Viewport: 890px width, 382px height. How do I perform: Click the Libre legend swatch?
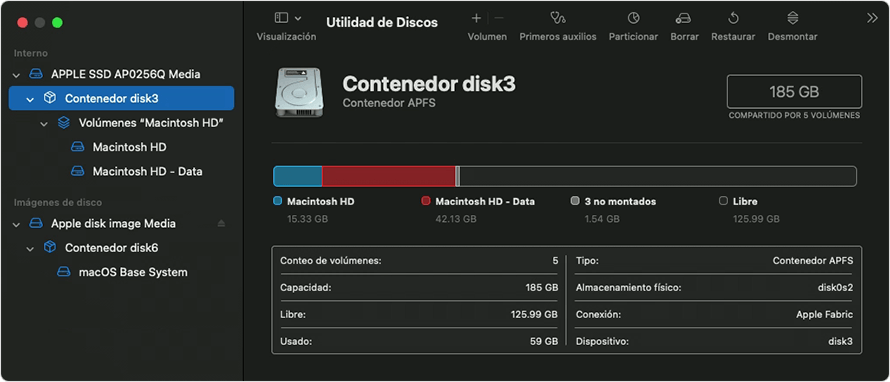point(723,201)
